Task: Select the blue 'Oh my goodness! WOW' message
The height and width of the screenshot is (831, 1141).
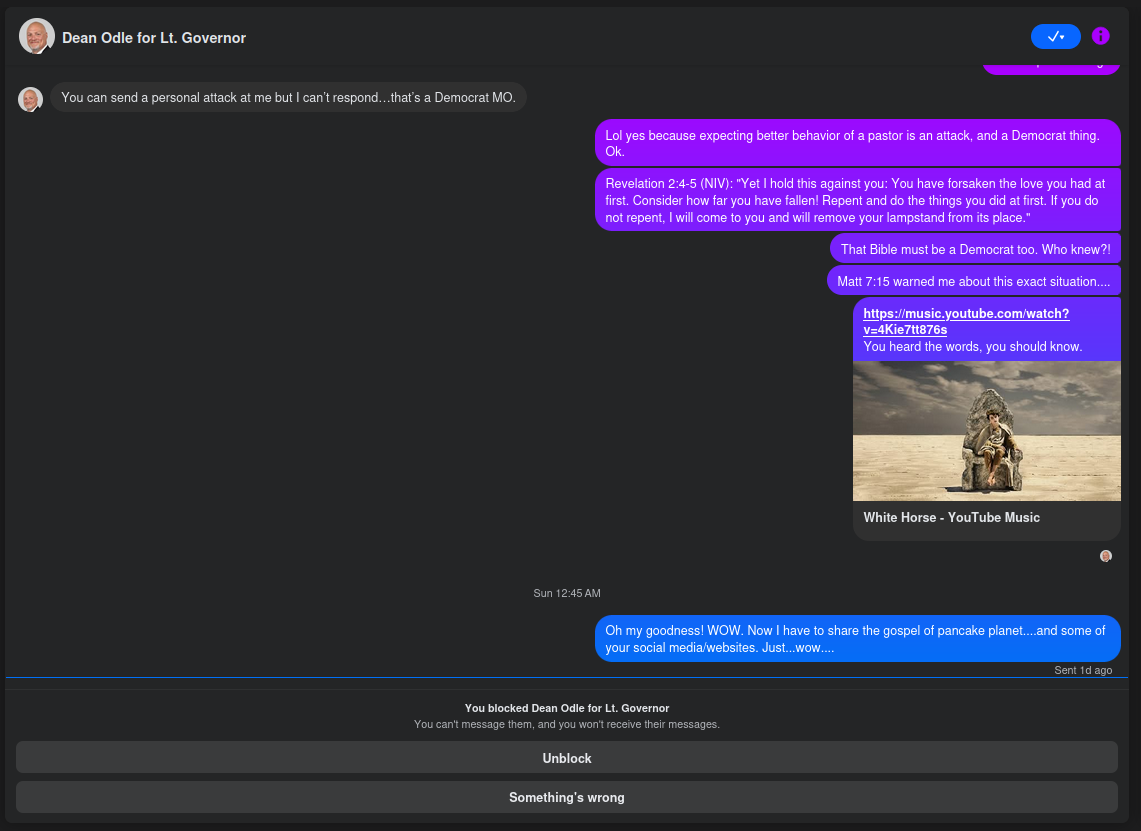Action: click(x=856, y=639)
